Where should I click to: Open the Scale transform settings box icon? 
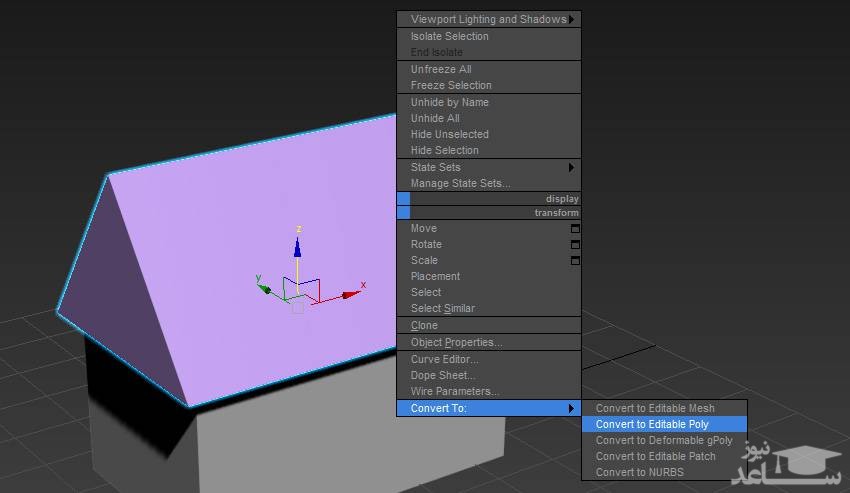pos(575,260)
